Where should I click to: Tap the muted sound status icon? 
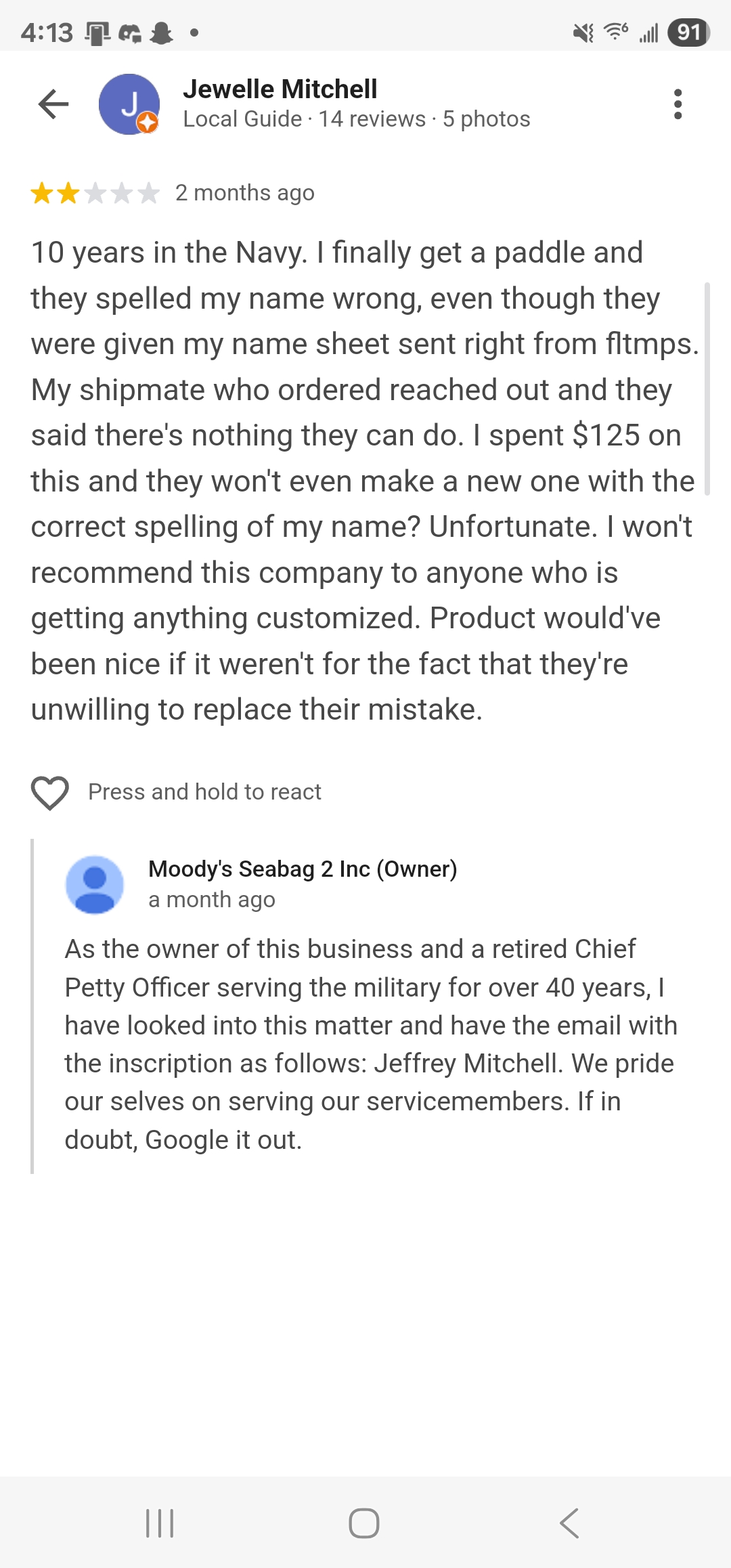(583, 32)
